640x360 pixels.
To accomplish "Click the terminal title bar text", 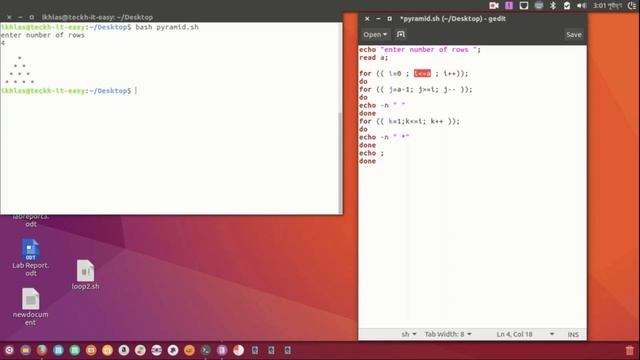I will (97, 17).
